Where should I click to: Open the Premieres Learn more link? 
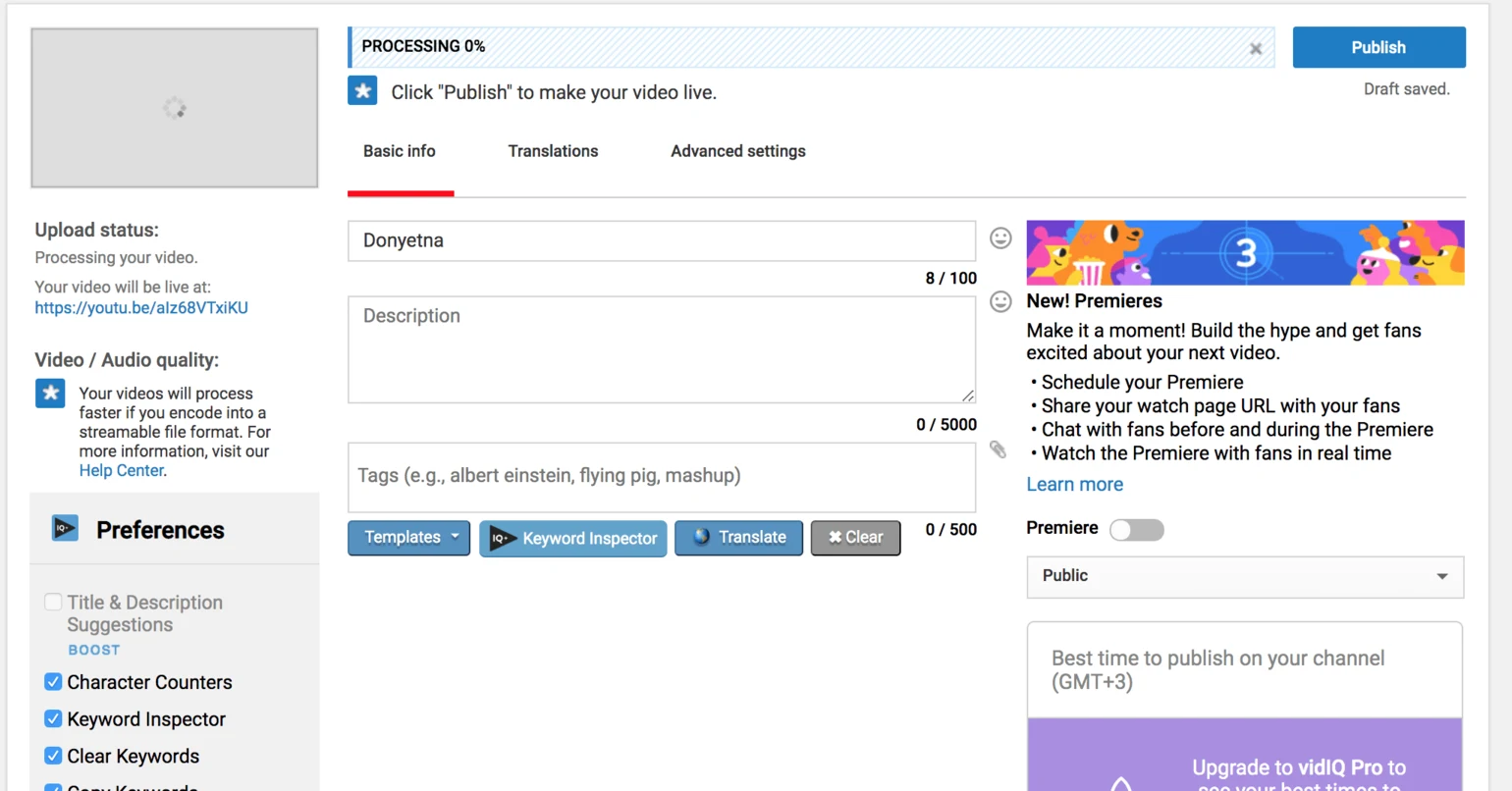pyautogui.click(x=1074, y=484)
